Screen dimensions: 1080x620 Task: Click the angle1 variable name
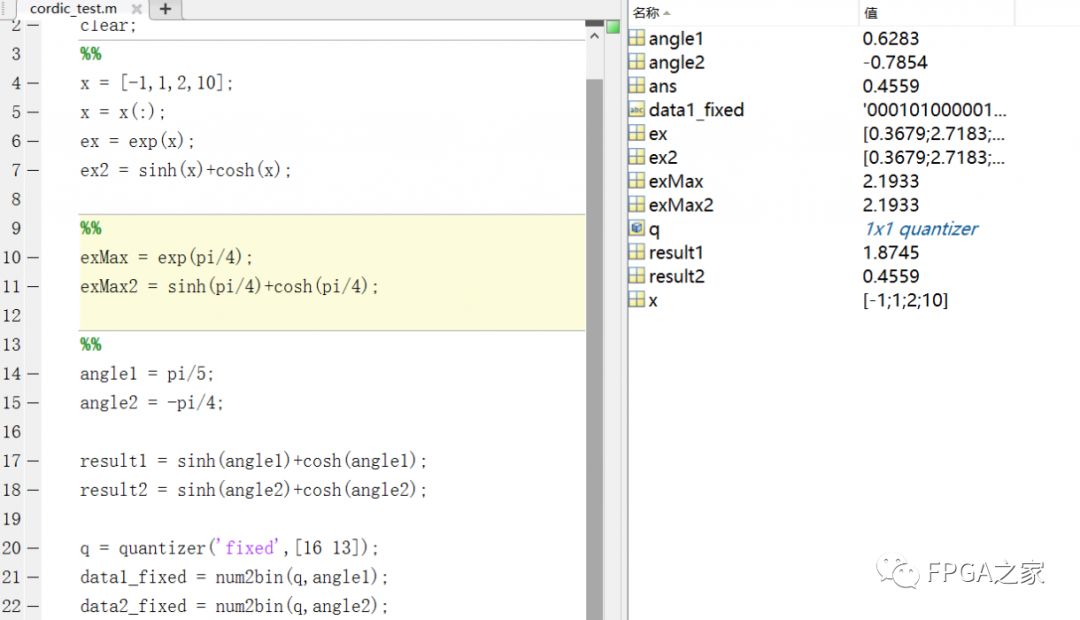tap(676, 39)
